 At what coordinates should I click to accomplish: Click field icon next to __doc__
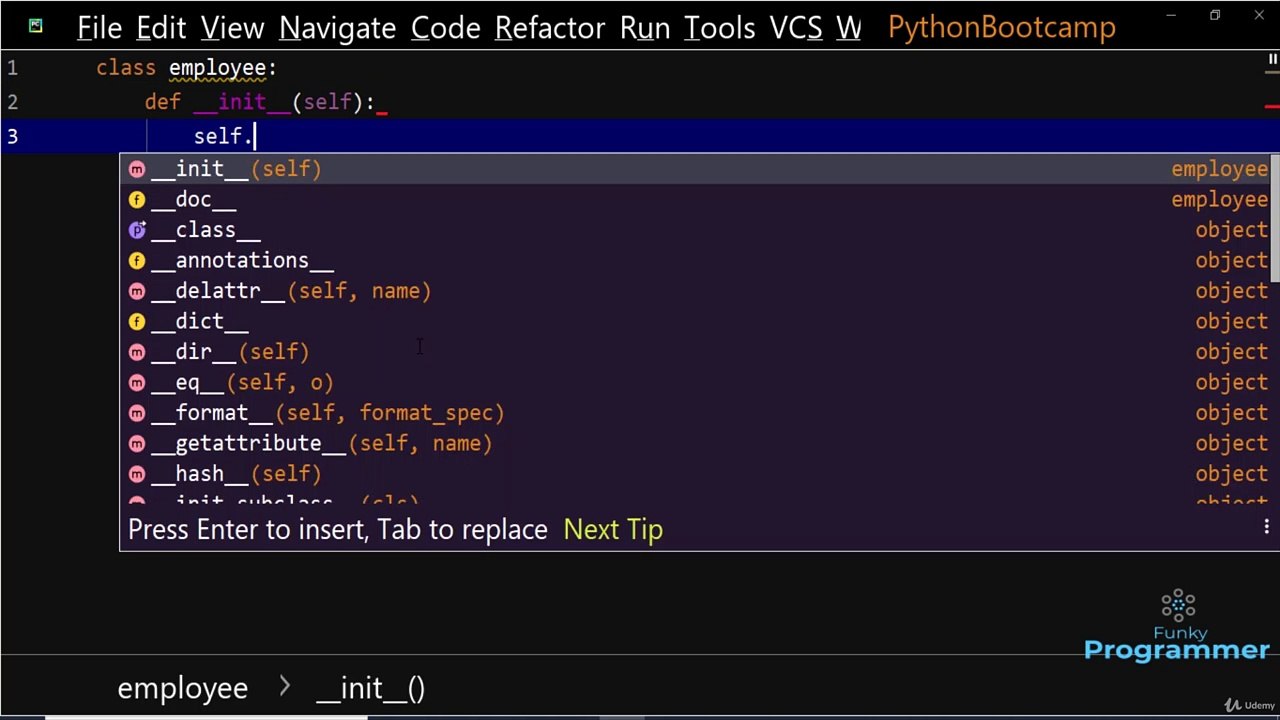pyautogui.click(x=137, y=200)
